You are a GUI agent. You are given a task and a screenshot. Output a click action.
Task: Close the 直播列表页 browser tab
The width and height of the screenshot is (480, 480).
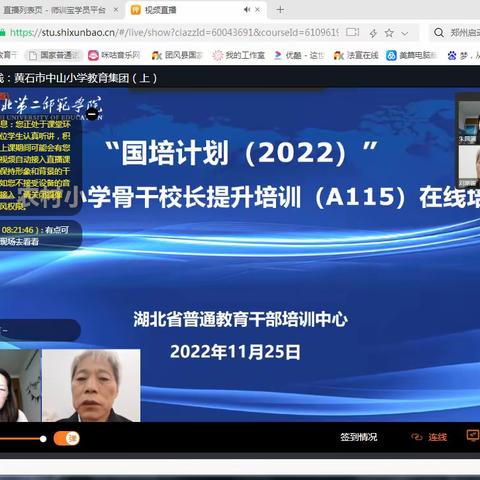coord(116,10)
